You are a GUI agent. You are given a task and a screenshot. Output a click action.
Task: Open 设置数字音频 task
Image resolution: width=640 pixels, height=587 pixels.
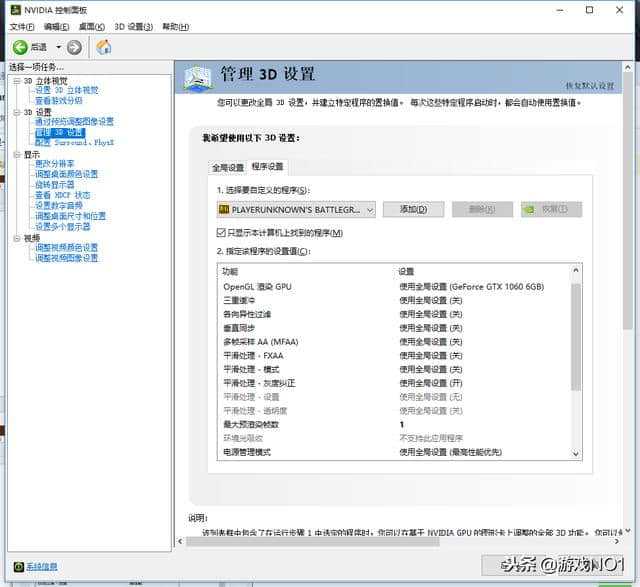click(59, 205)
